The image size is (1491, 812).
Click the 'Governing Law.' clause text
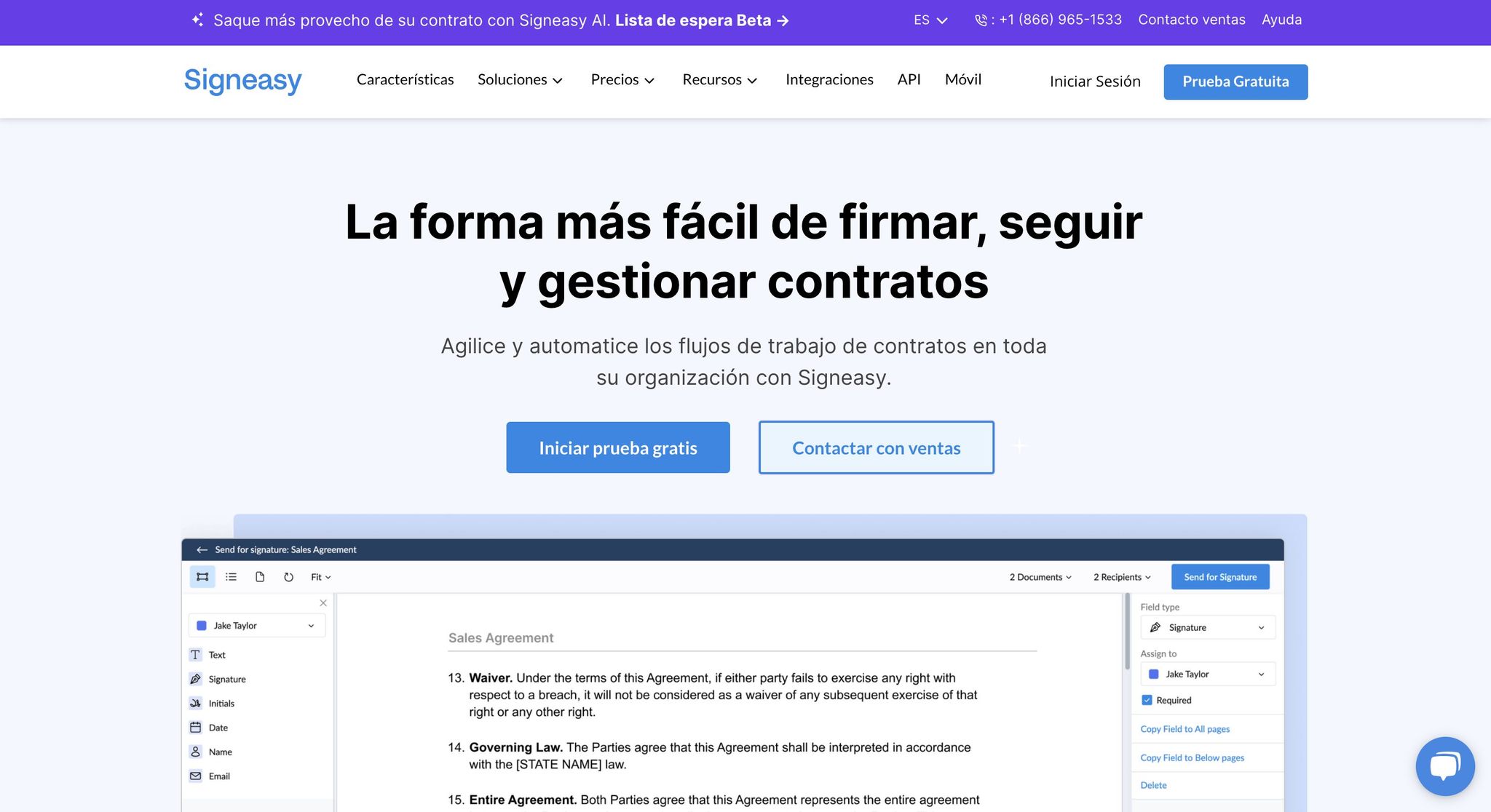(516, 747)
